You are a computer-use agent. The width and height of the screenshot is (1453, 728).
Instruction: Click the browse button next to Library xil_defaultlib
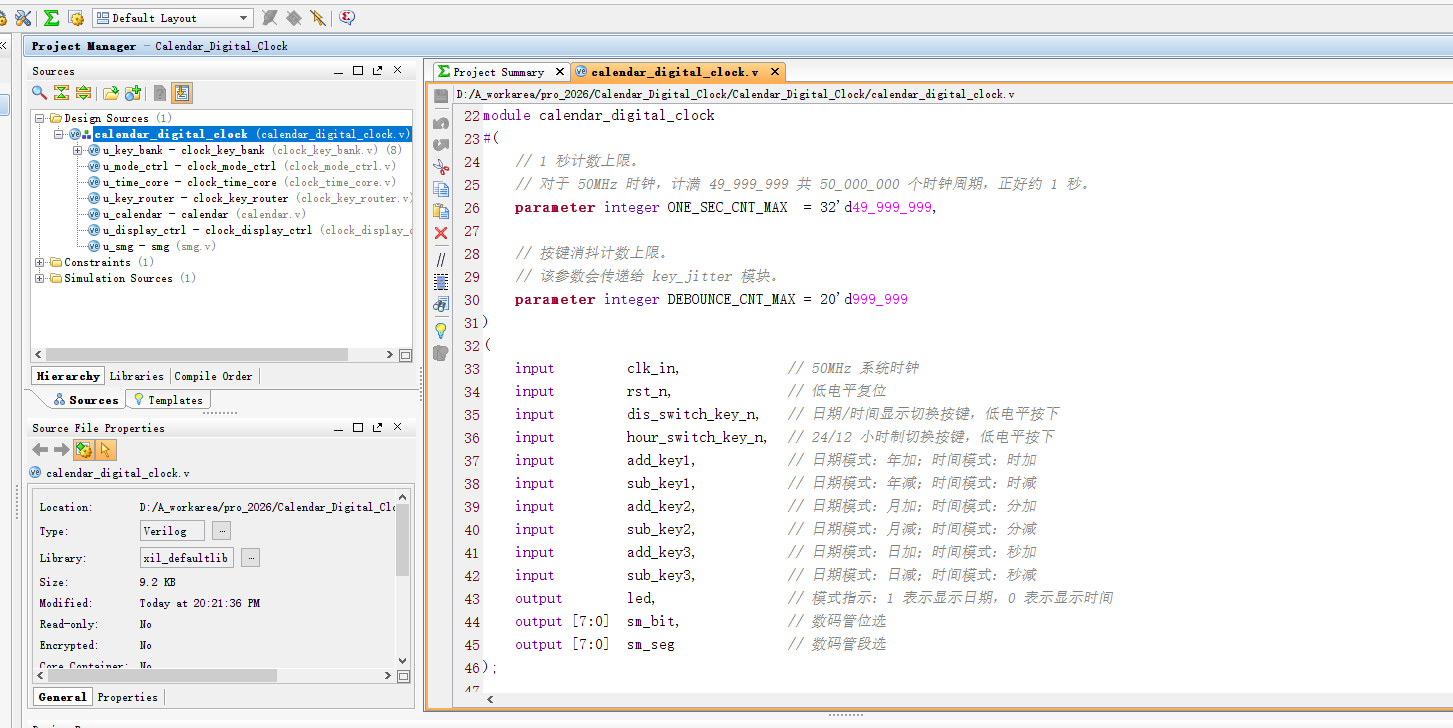(x=251, y=558)
